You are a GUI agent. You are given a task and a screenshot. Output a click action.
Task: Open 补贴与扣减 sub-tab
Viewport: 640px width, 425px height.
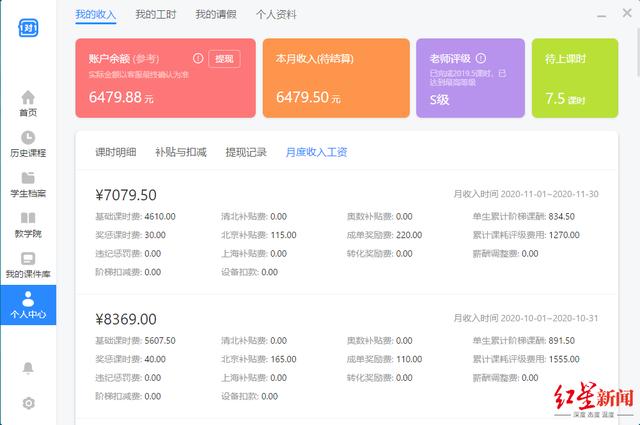pos(181,152)
